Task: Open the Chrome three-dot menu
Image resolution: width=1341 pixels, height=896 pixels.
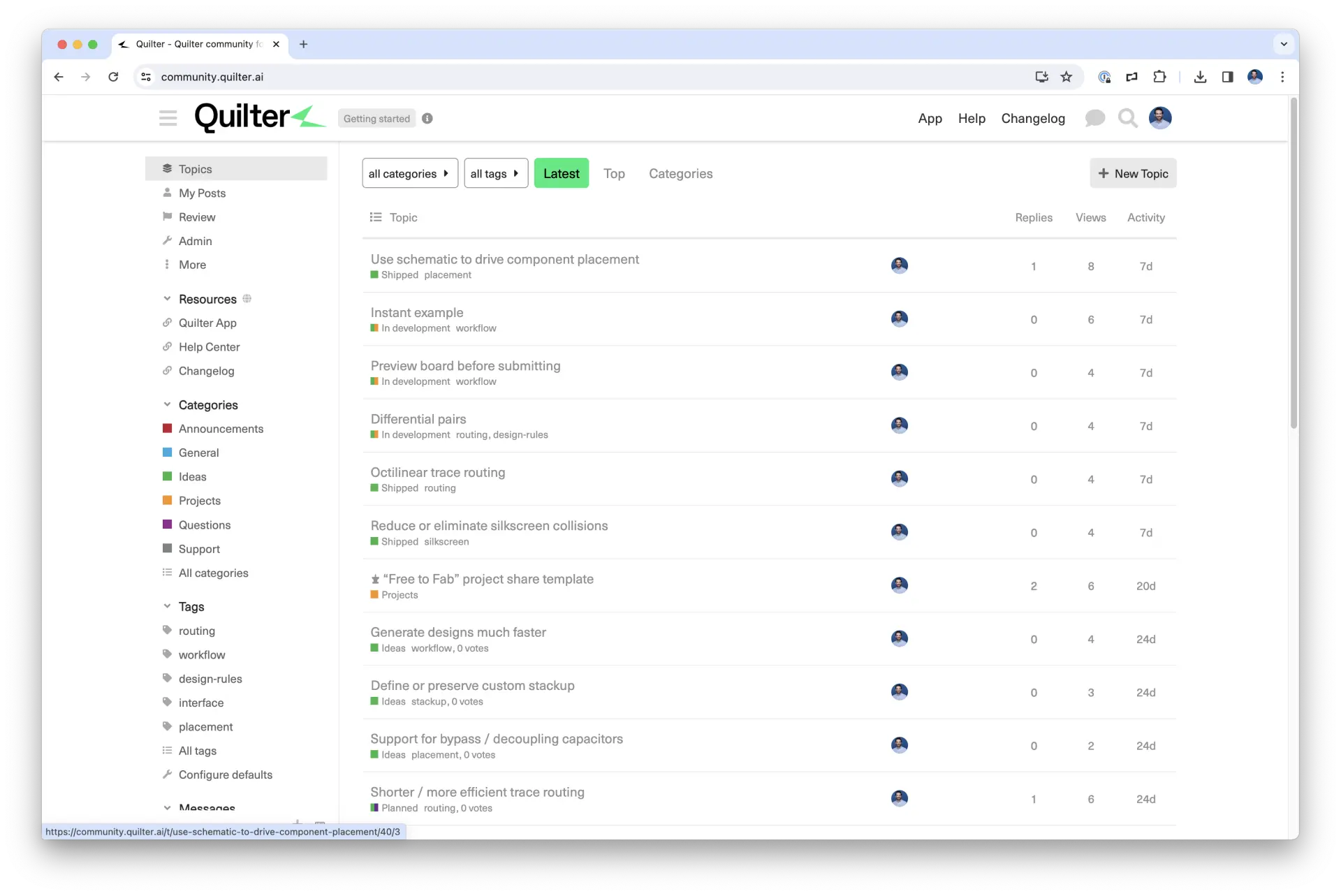Action: pyautogui.click(x=1282, y=77)
